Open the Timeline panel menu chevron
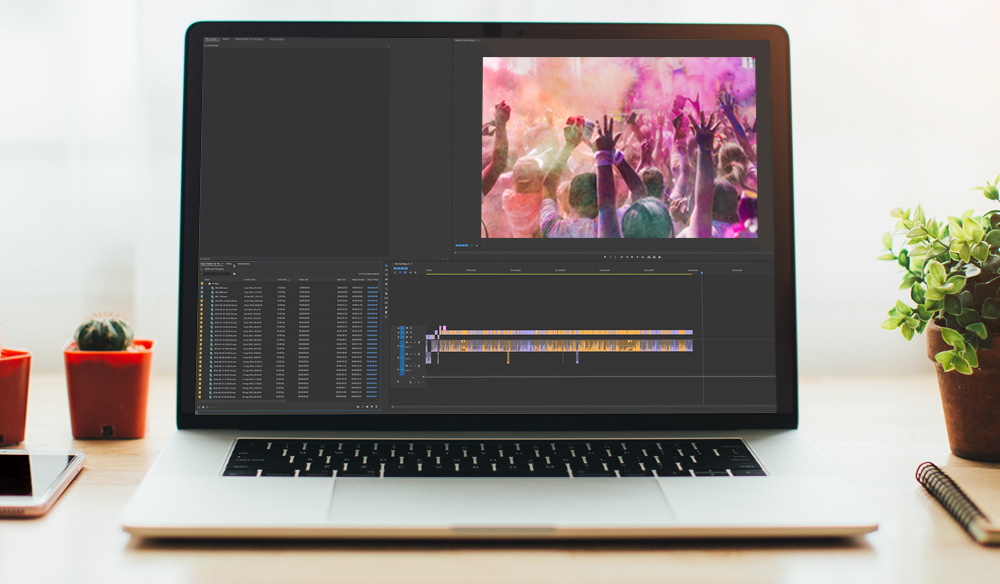 pyautogui.click(x=411, y=264)
